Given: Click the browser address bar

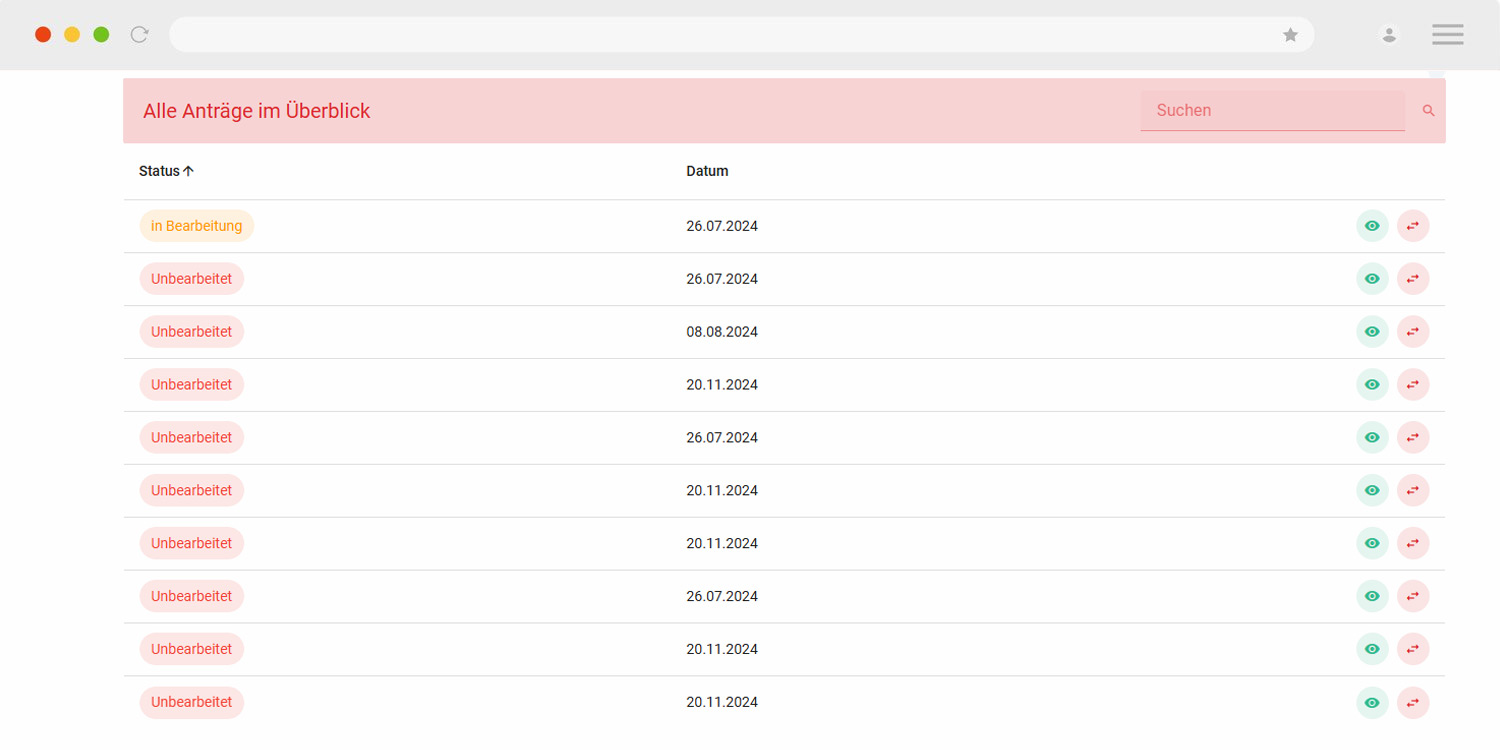Looking at the screenshot, I should pos(742,35).
